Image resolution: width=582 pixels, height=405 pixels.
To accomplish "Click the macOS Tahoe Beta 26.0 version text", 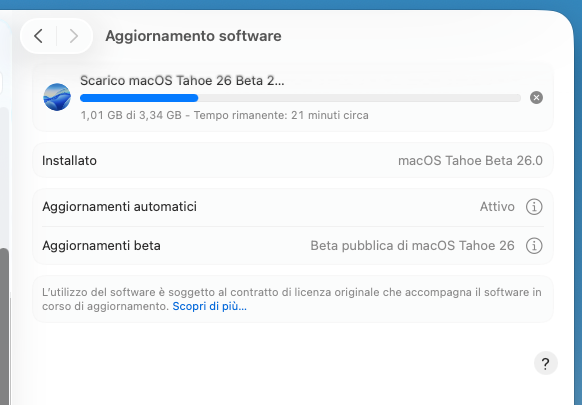I will coord(470,161).
